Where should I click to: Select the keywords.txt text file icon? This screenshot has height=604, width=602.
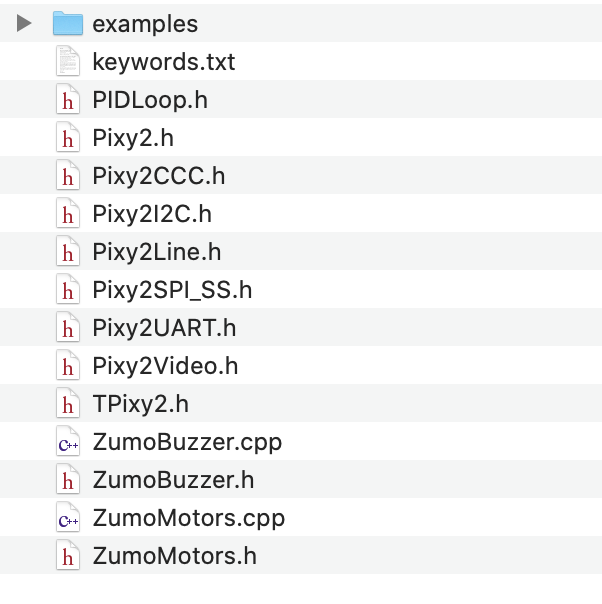click(67, 62)
